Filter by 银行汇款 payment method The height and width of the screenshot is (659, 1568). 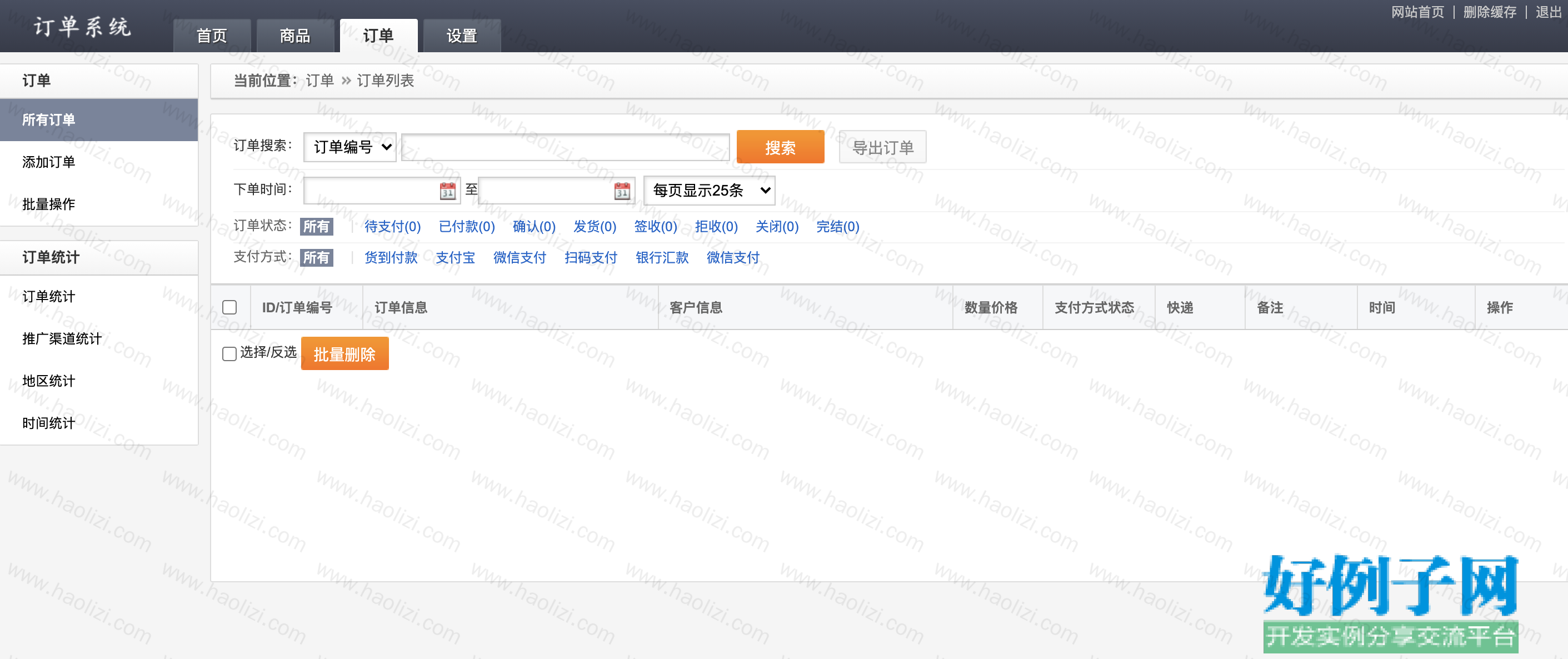tap(662, 257)
